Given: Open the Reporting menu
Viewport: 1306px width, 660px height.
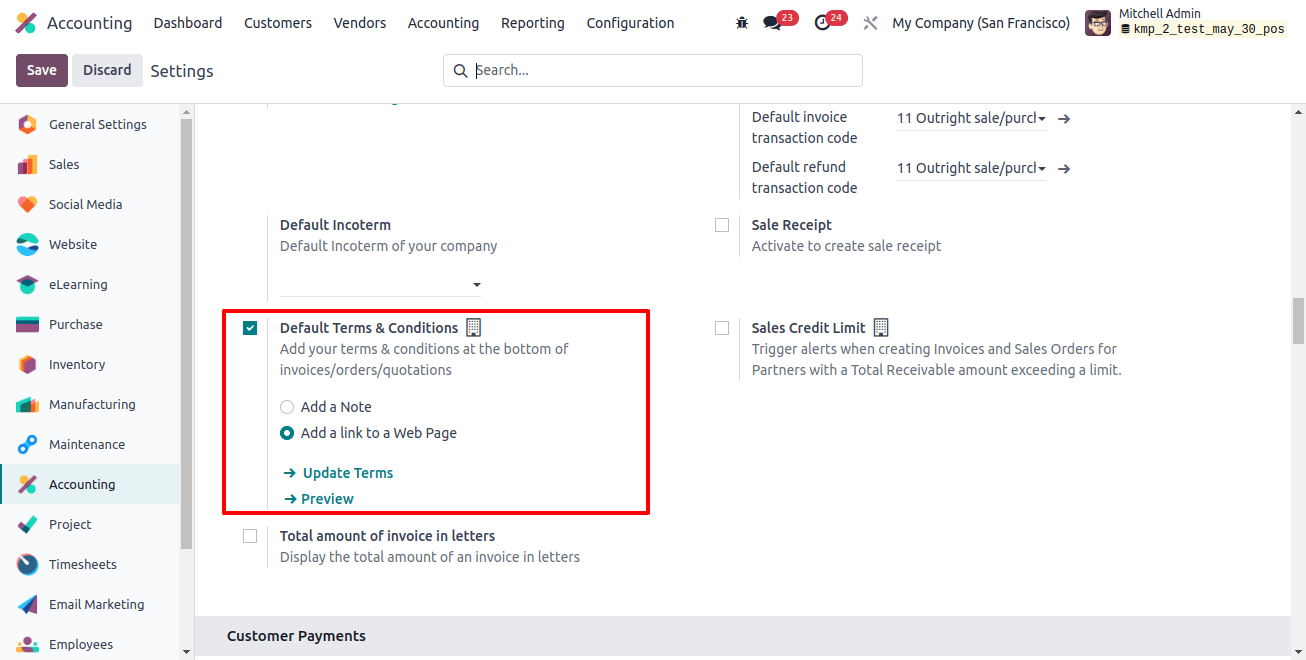Looking at the screenshot, I should tap(533, 23).
